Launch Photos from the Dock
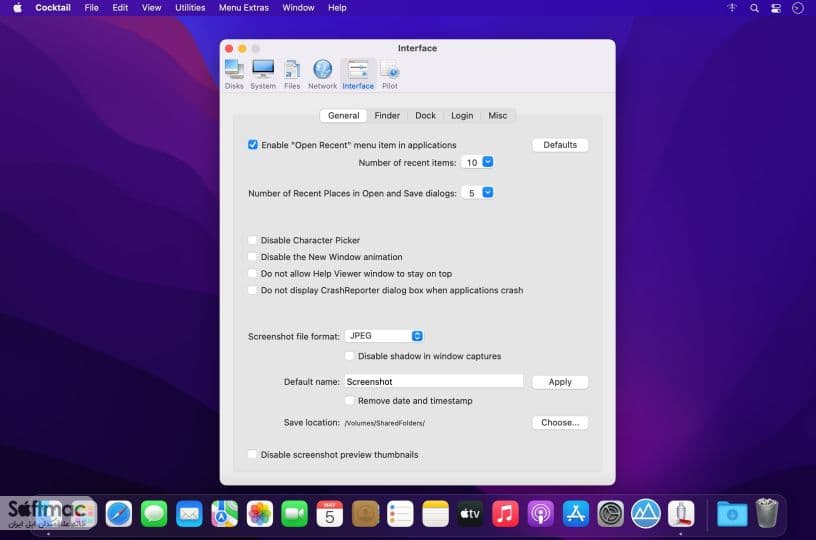 pyautogui.click(x=259, y=514)
